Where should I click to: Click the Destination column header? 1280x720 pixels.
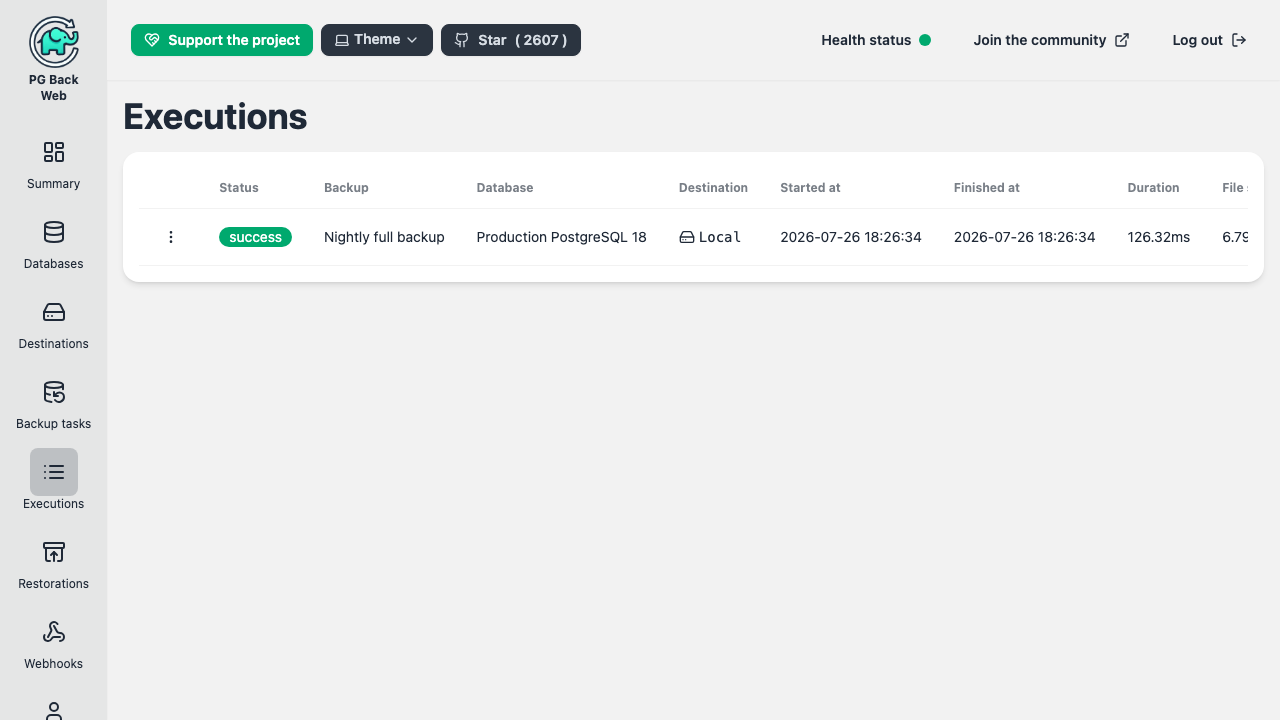[713, 188]
